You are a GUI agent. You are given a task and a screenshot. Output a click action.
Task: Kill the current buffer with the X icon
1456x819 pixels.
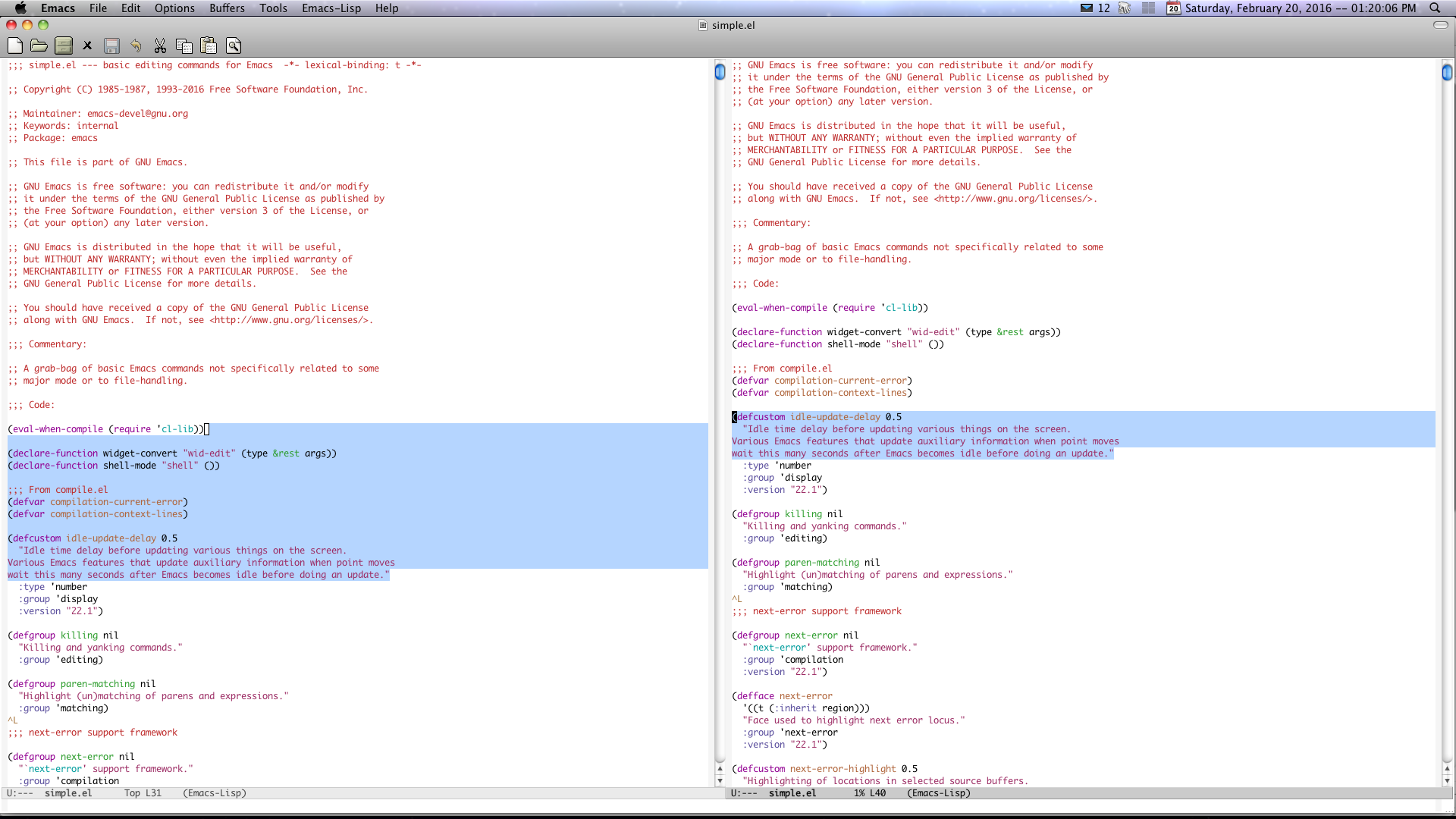(87, 45)
